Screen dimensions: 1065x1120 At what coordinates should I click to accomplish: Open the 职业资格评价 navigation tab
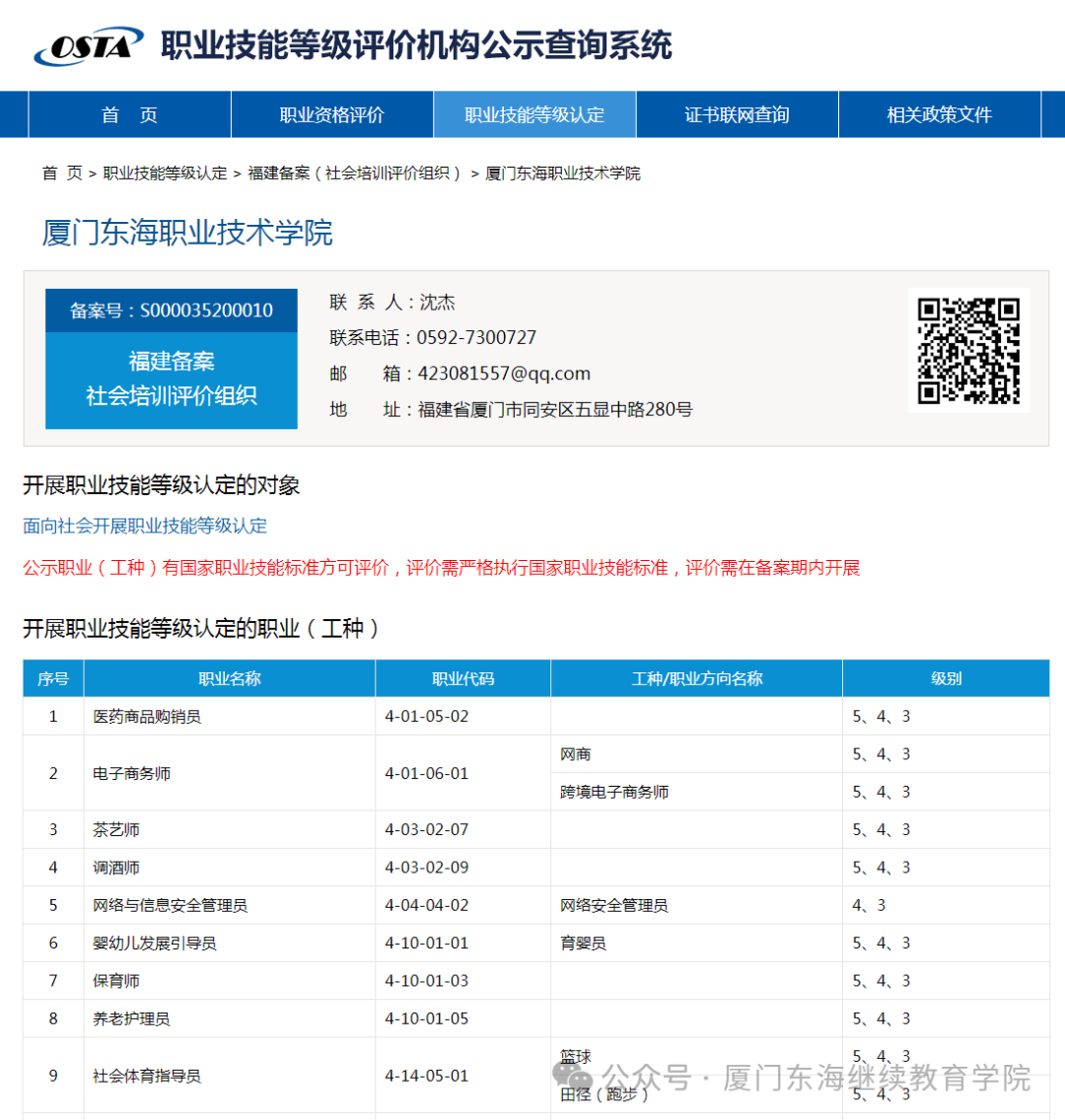click(x=332, y=114)
